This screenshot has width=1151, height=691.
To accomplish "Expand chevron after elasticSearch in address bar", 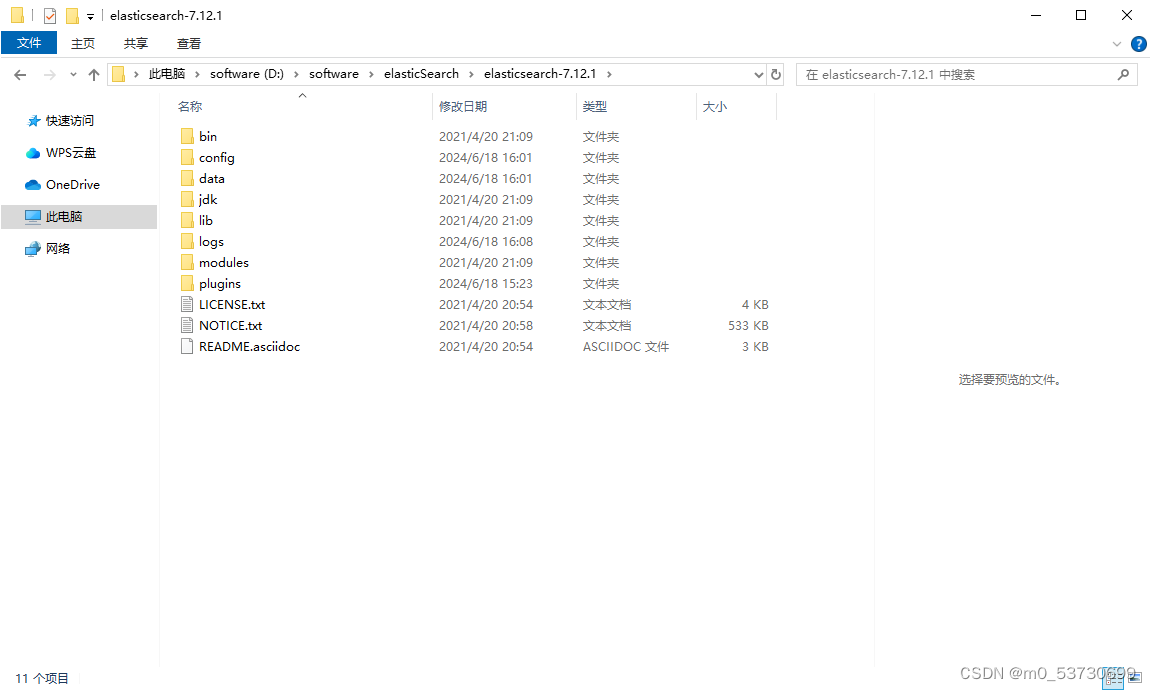I will [x=471, y=74].
